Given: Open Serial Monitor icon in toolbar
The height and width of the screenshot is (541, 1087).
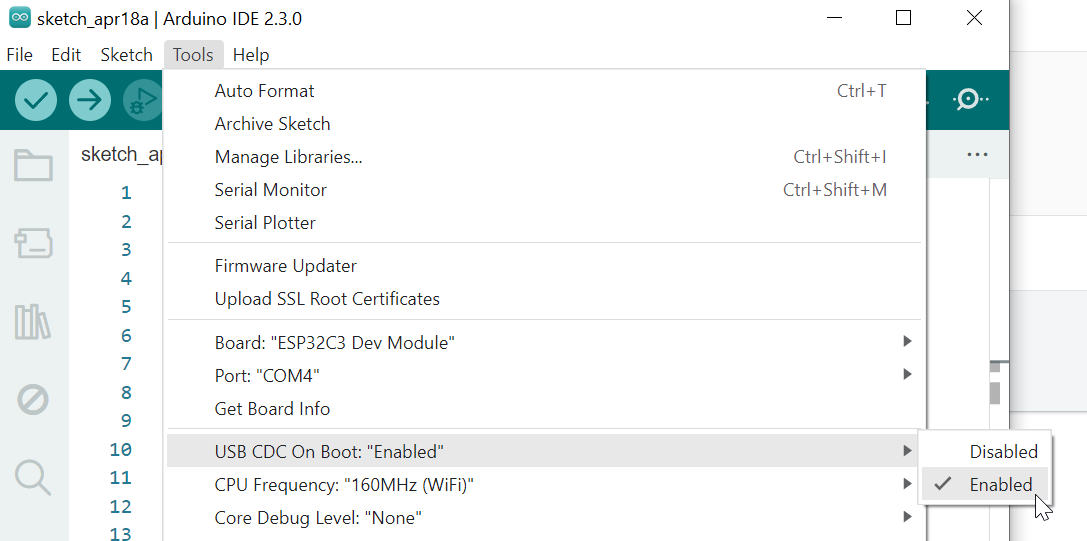Looking at the screenshot, I should (x=971, y=100).
